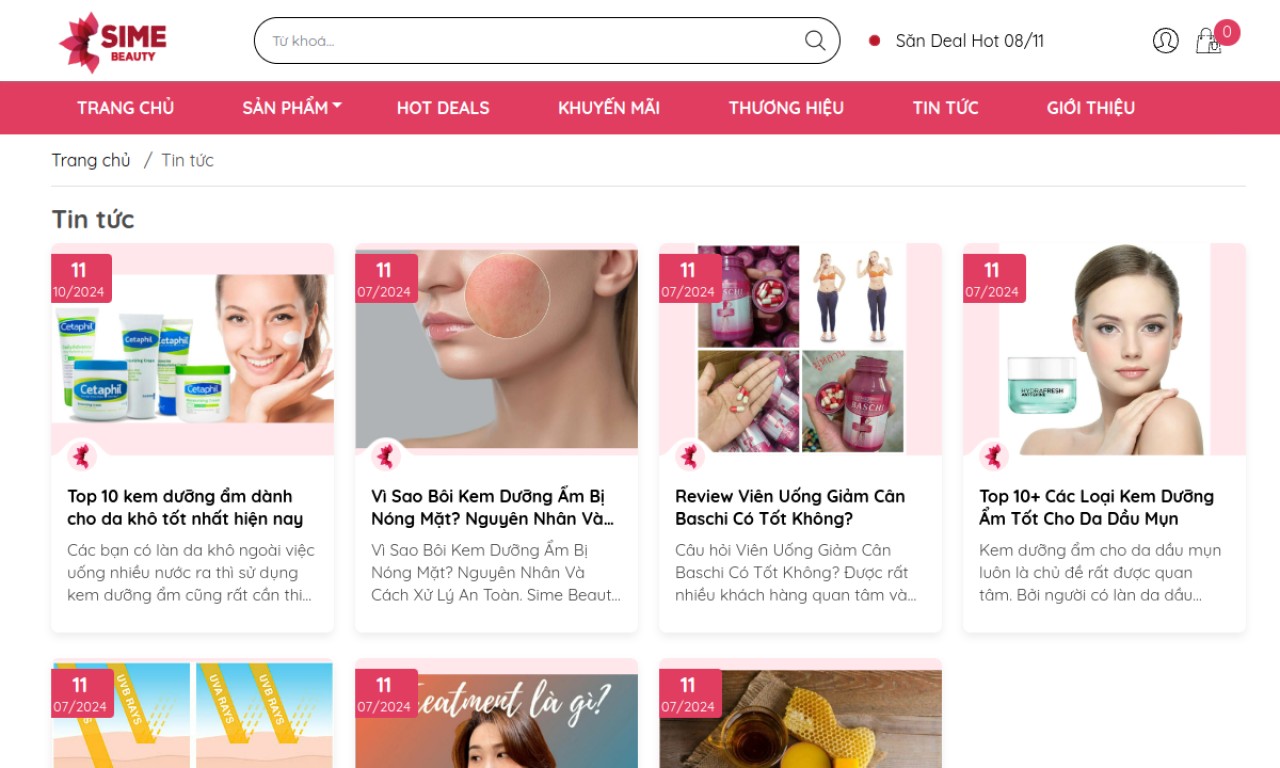The width and height of the screenshot is (1280, 768).
Task: Select Khuyến Mãi in navigation bar
Action: pos(609,108)
